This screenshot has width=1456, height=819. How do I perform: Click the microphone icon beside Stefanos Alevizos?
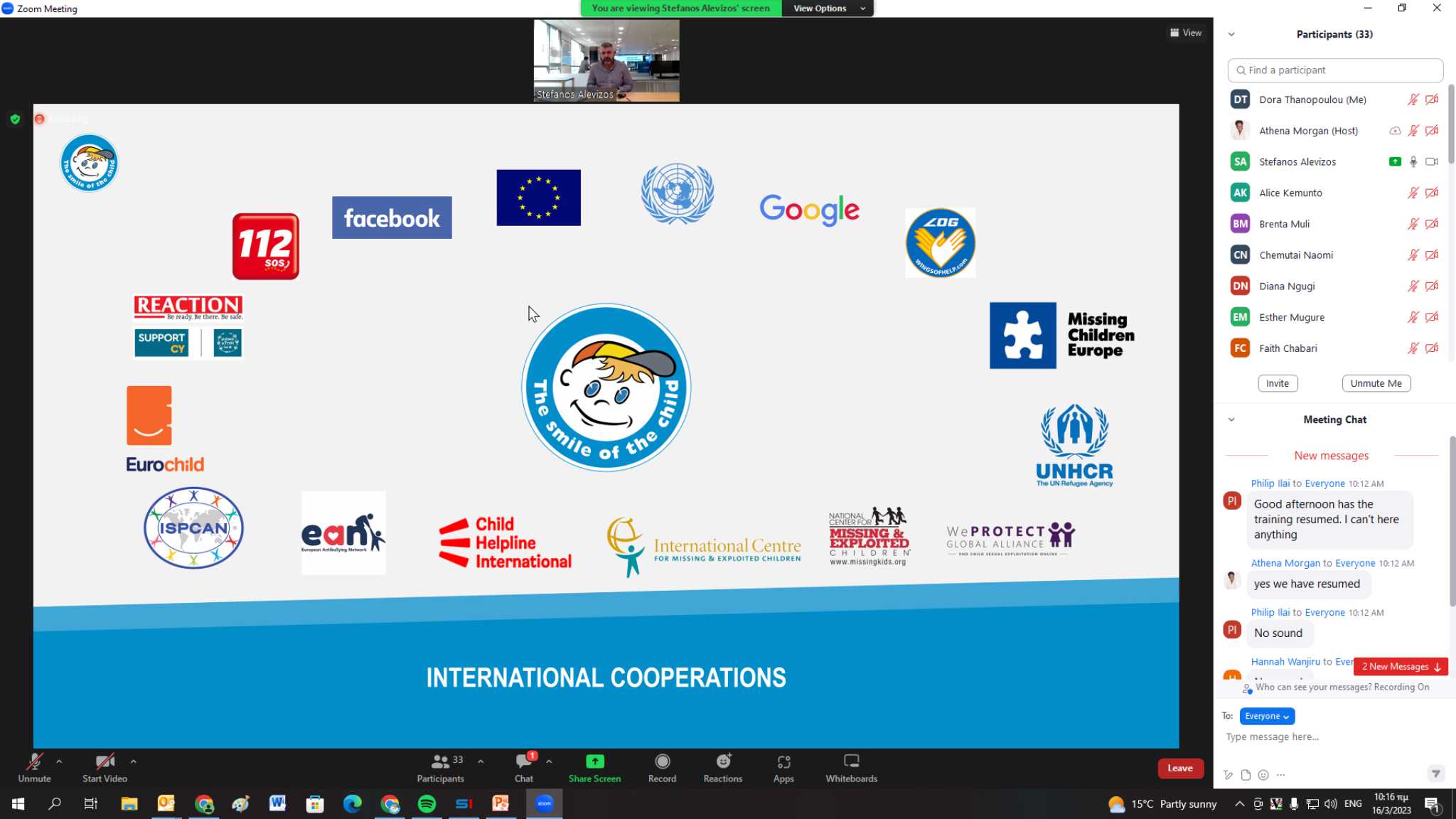(1413, 162)
